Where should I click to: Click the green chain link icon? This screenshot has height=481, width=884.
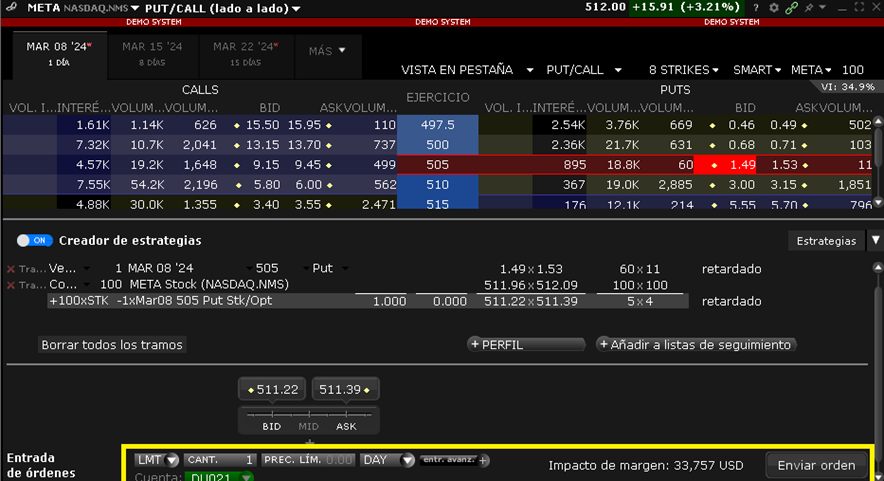[x=791, y=8]
